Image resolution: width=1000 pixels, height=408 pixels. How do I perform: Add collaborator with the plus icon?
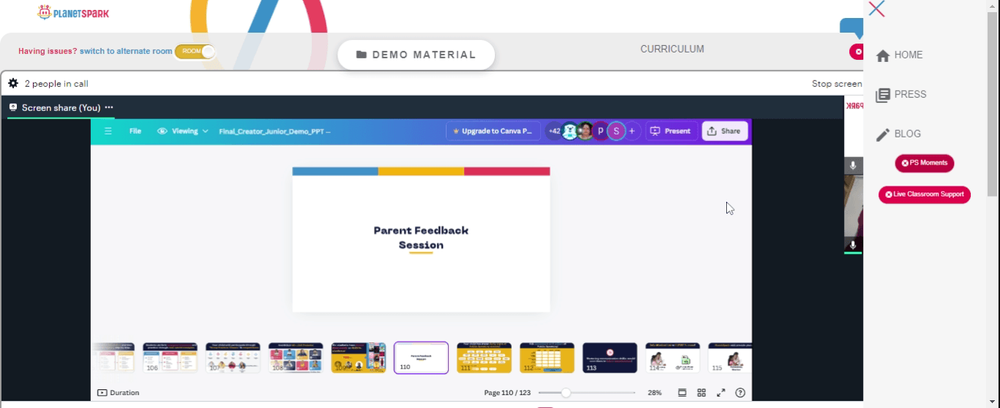click(x=632, y=131)
